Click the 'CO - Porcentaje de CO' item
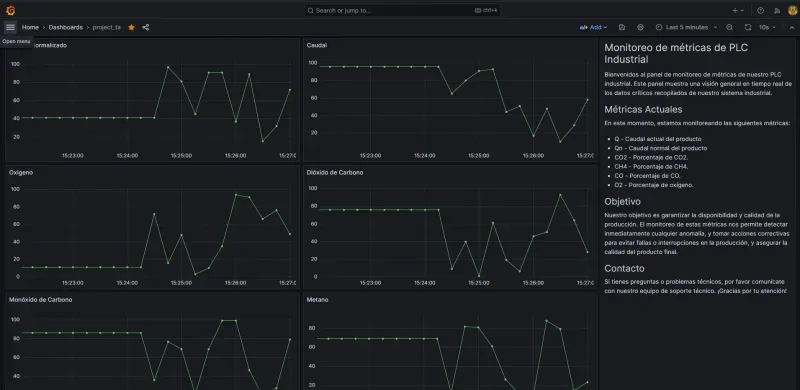800x390 pixels. click(x=647, y=176)
